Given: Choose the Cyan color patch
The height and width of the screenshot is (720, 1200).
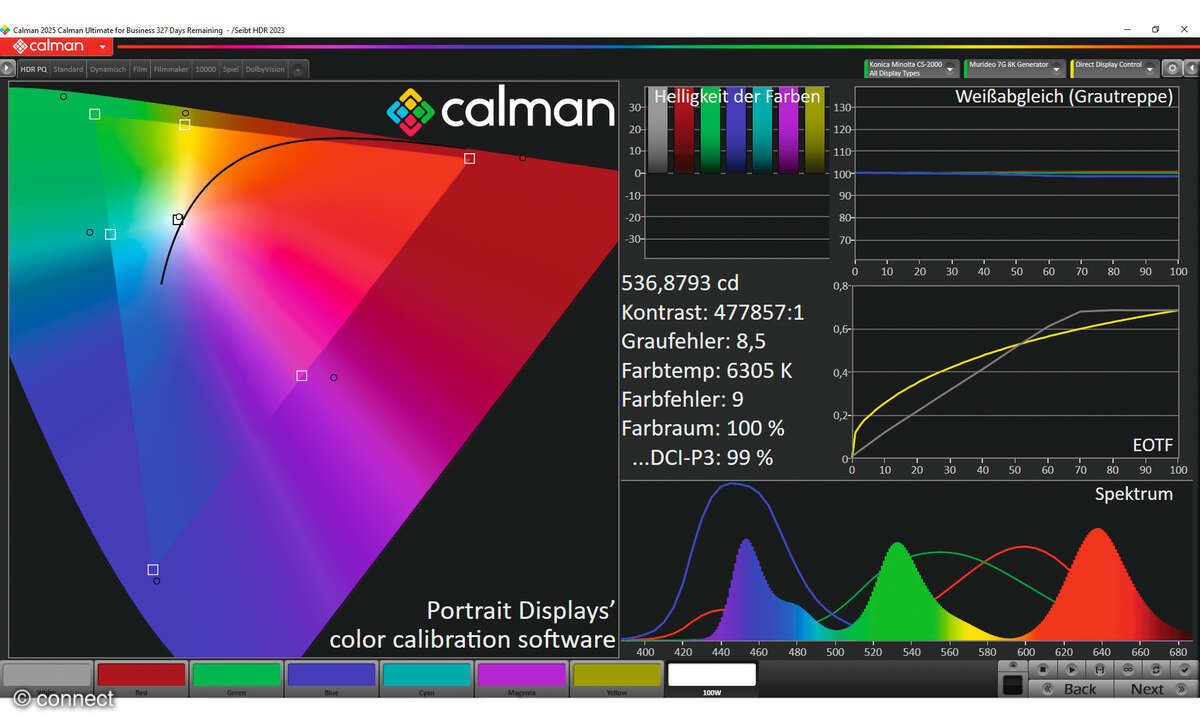Looking at the screenshot, I should (x=427, y=677).
